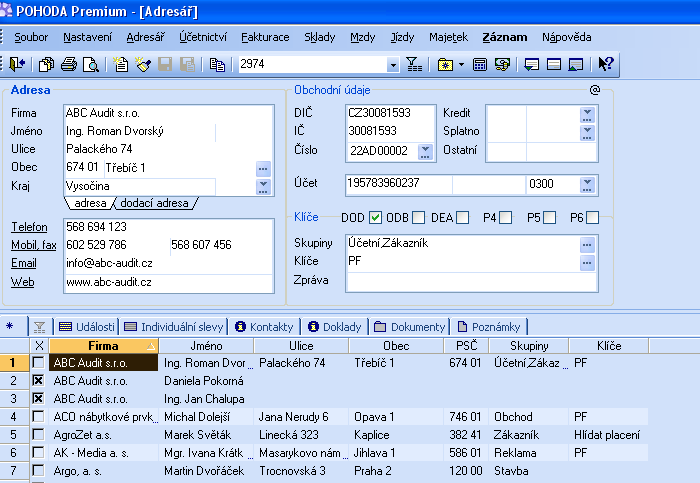Click the Email link label
The height and width of the screenshot is (483, 700).
pyautogui.click(x=24, y=263)
